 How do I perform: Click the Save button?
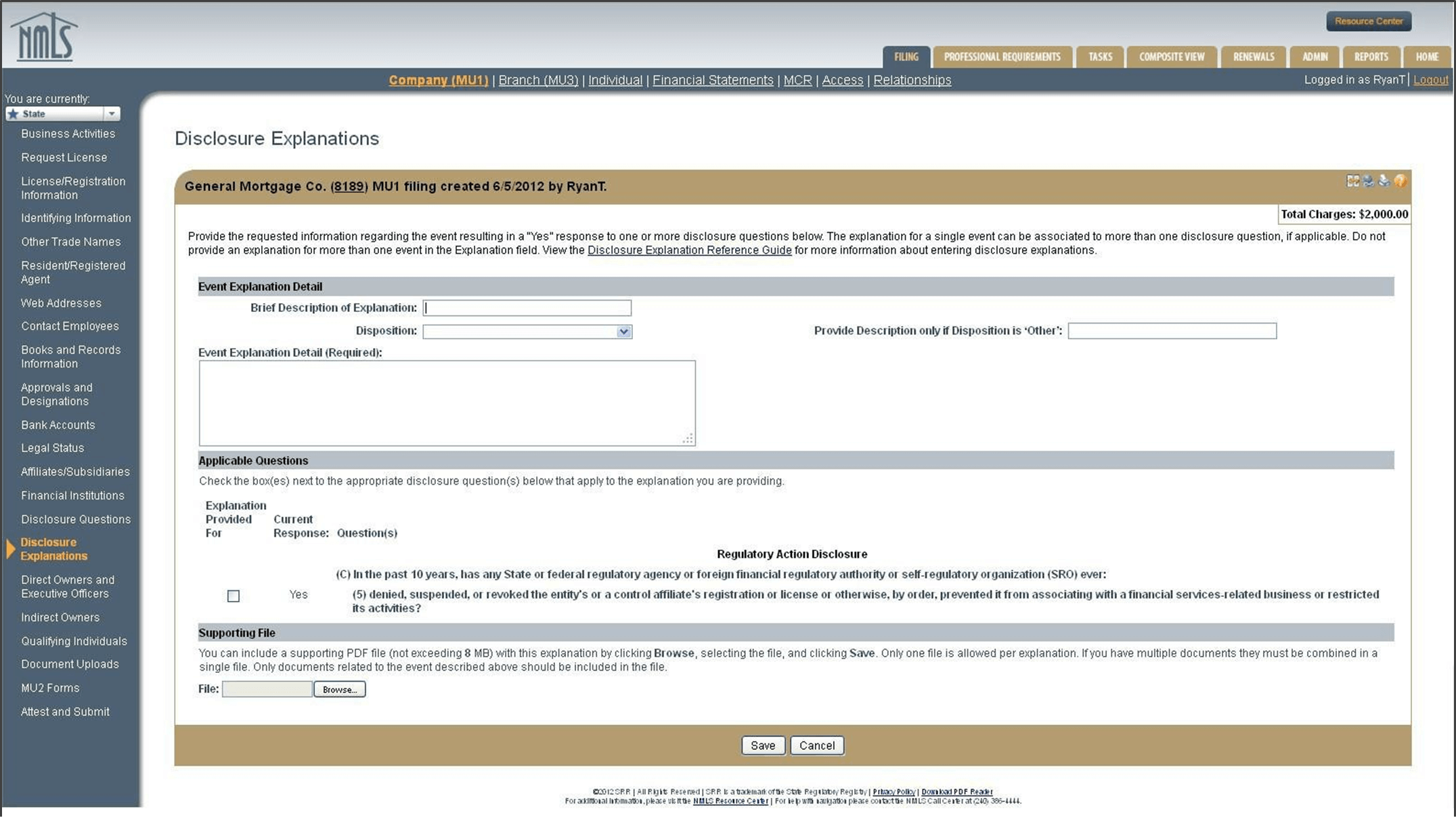tap(763, 745)
